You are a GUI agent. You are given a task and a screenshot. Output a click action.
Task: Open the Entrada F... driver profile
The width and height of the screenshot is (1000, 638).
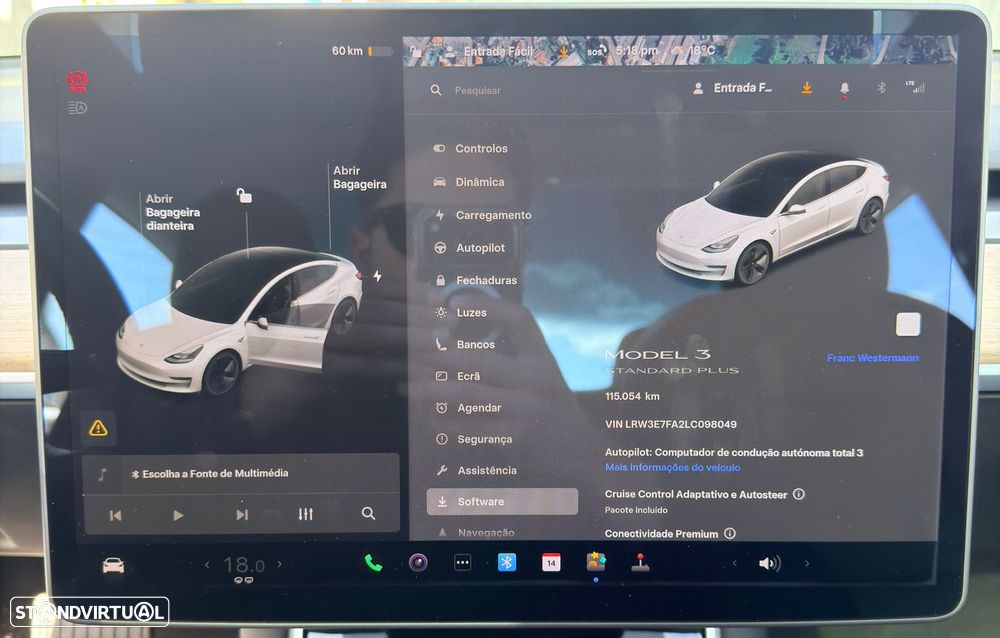click(733, 88)
